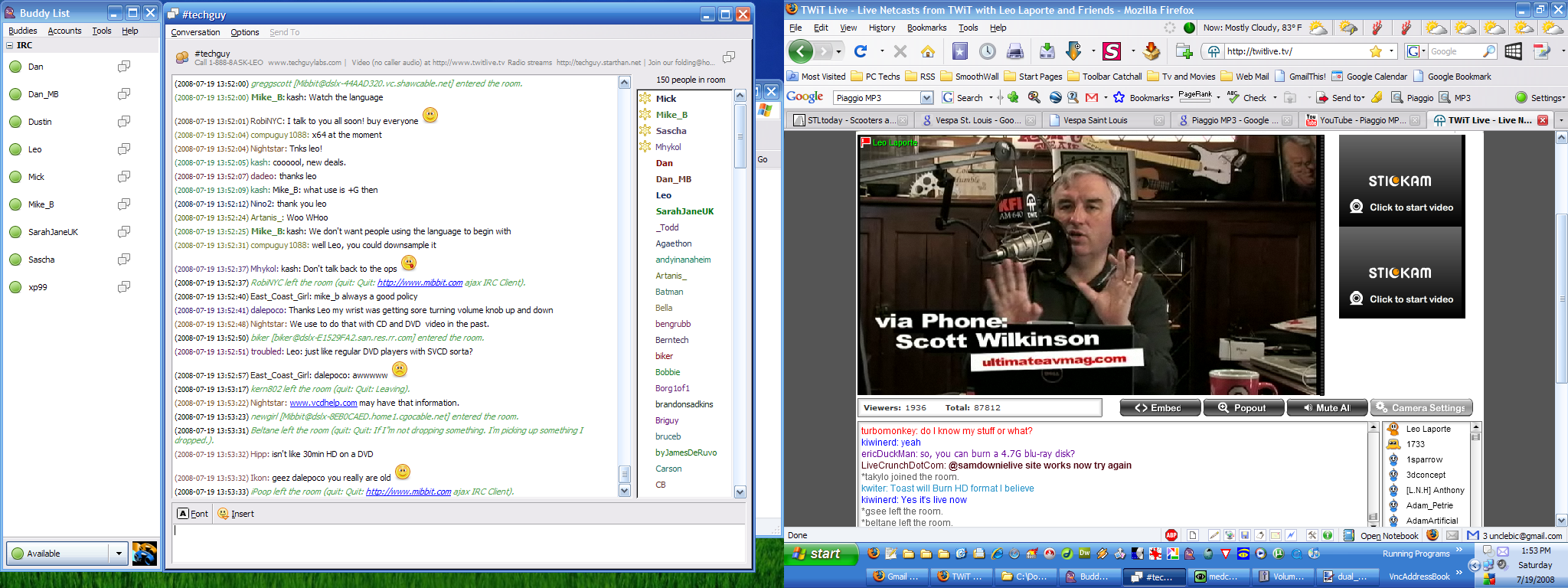1568x588 pixels.
Task: Click the Gmail icon in Google Toolbar
Action: click(x=1092, y=97)
